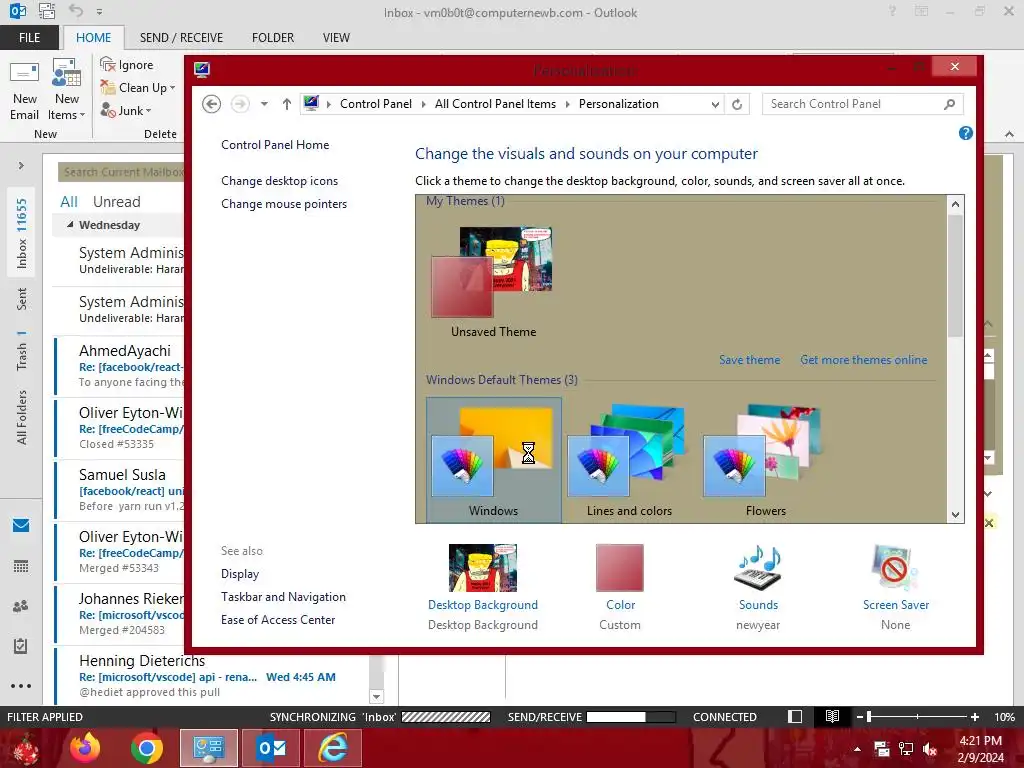Go up one level in Control Panel
This screenshot has height=768, width=1024.
point(287,104)
